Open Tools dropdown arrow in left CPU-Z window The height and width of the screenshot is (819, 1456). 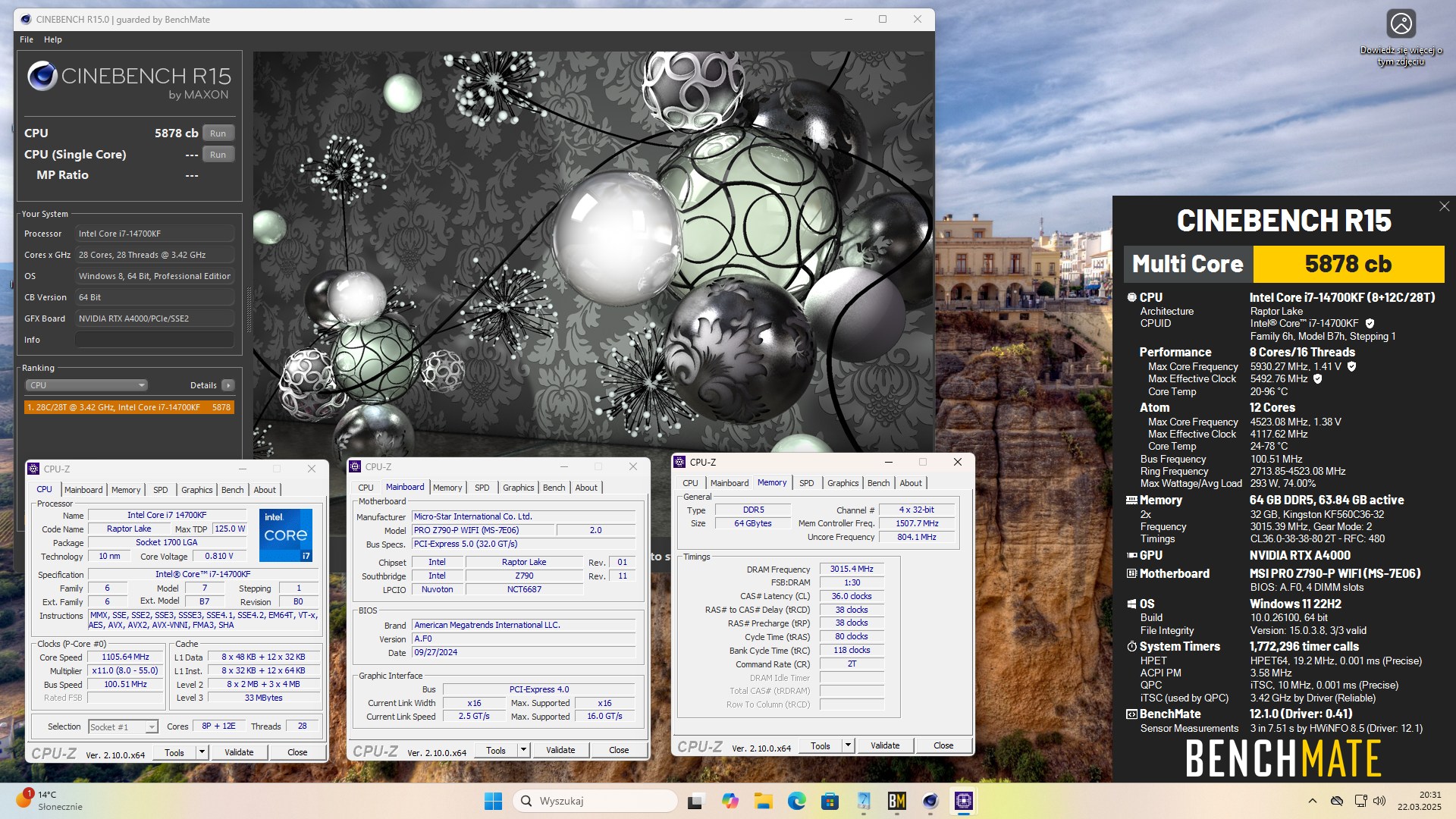202,752
